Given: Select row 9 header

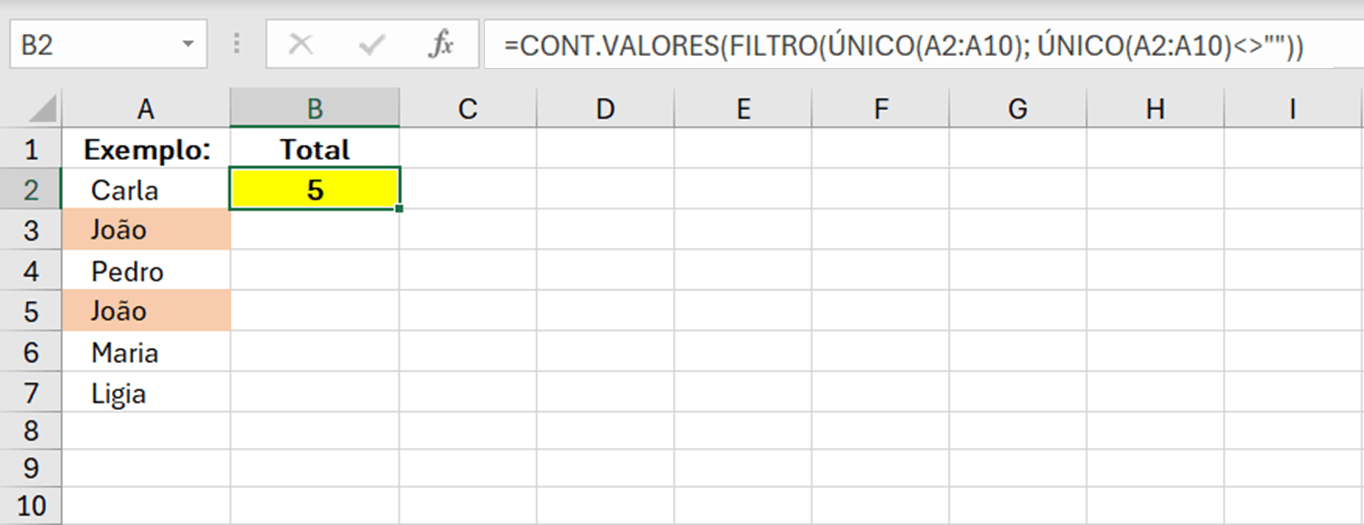Looking at the screenshot, I should pyautogui.click(x=30, y=467).
